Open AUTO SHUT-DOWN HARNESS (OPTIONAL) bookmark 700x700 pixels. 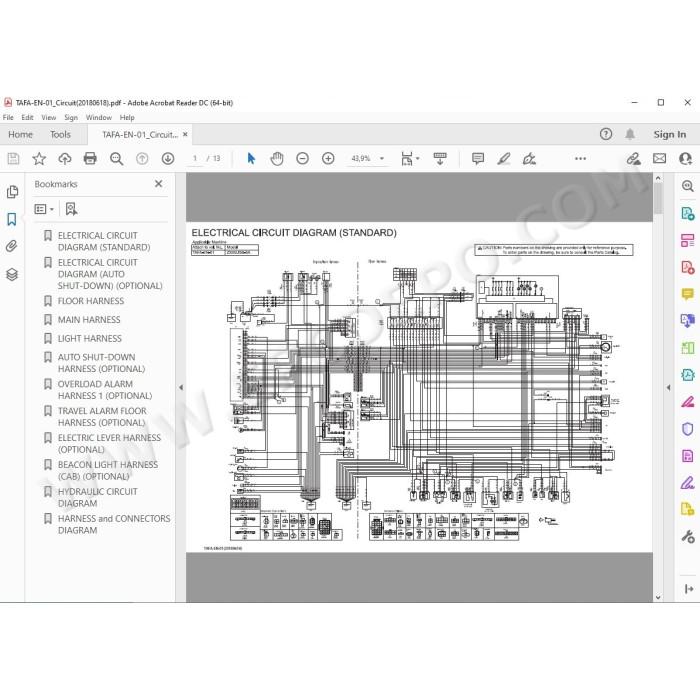(101, 363)
